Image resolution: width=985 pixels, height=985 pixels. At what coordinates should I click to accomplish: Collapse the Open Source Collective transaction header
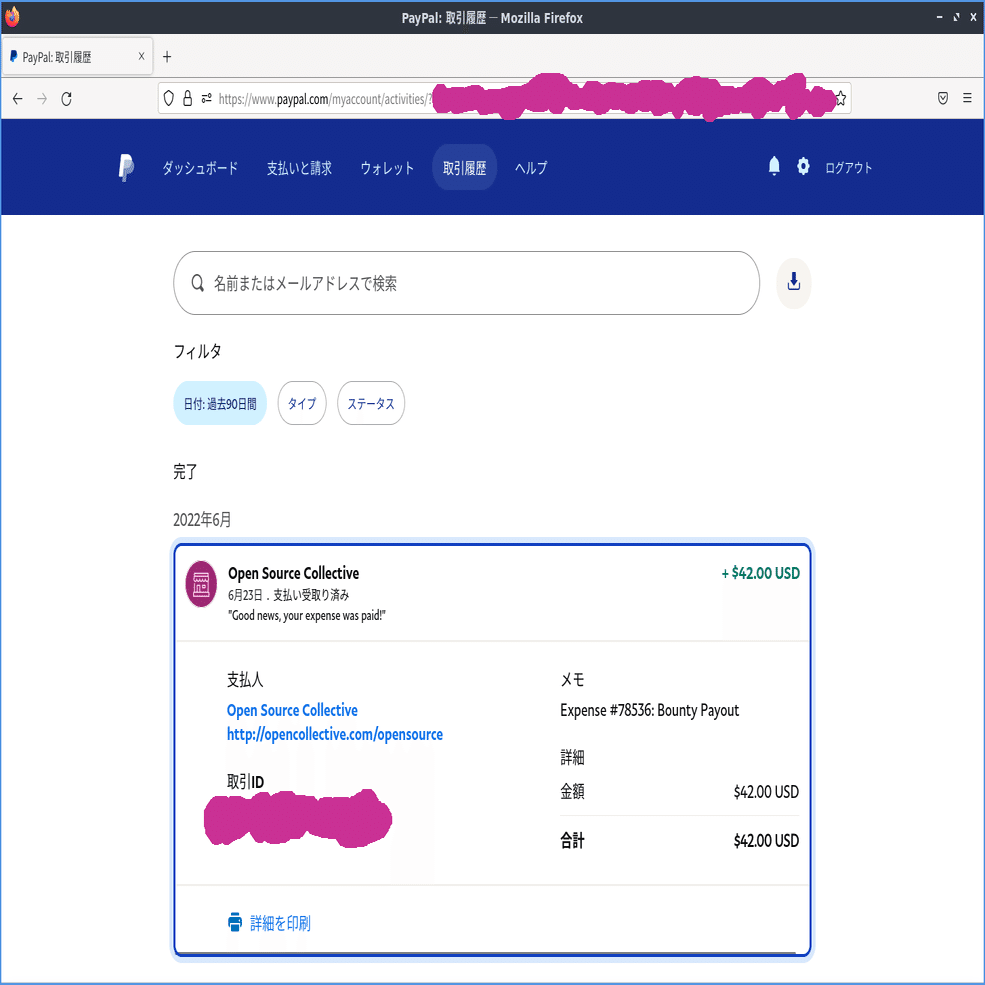coord(492,593)
